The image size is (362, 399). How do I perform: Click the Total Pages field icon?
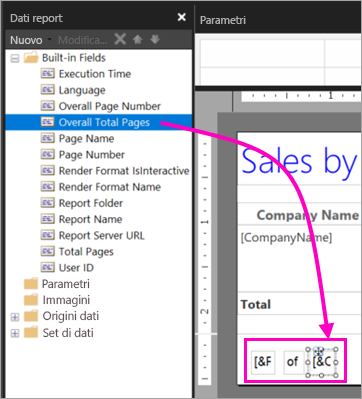click(47, 251)
